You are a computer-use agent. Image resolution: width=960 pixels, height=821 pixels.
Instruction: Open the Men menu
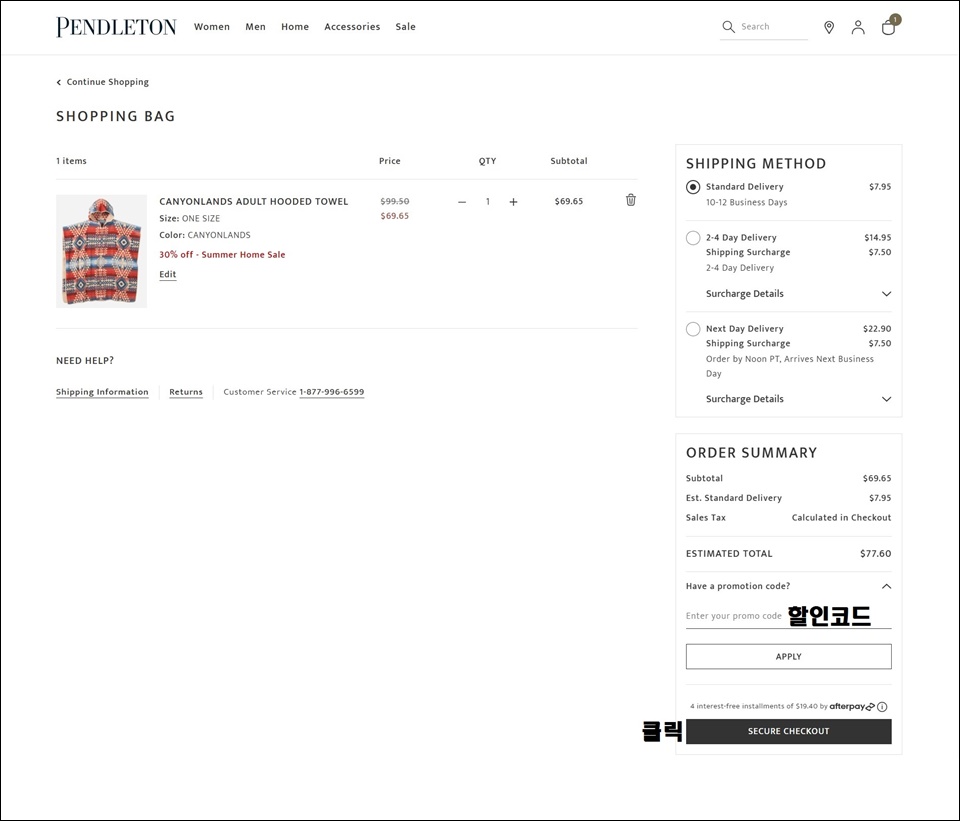pos(255,27)
